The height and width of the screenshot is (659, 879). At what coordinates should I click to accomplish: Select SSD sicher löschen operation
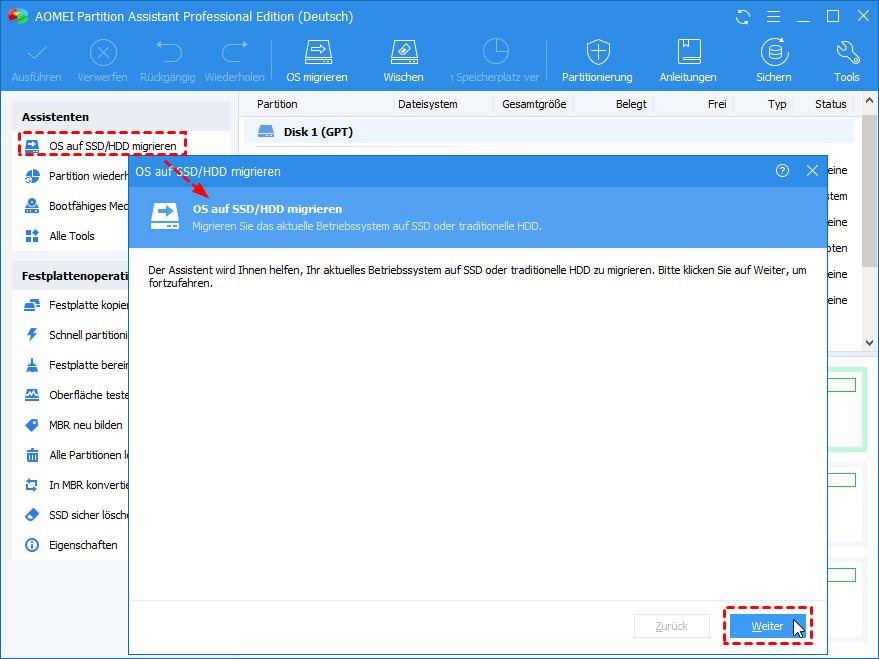[x=76, y=515]
